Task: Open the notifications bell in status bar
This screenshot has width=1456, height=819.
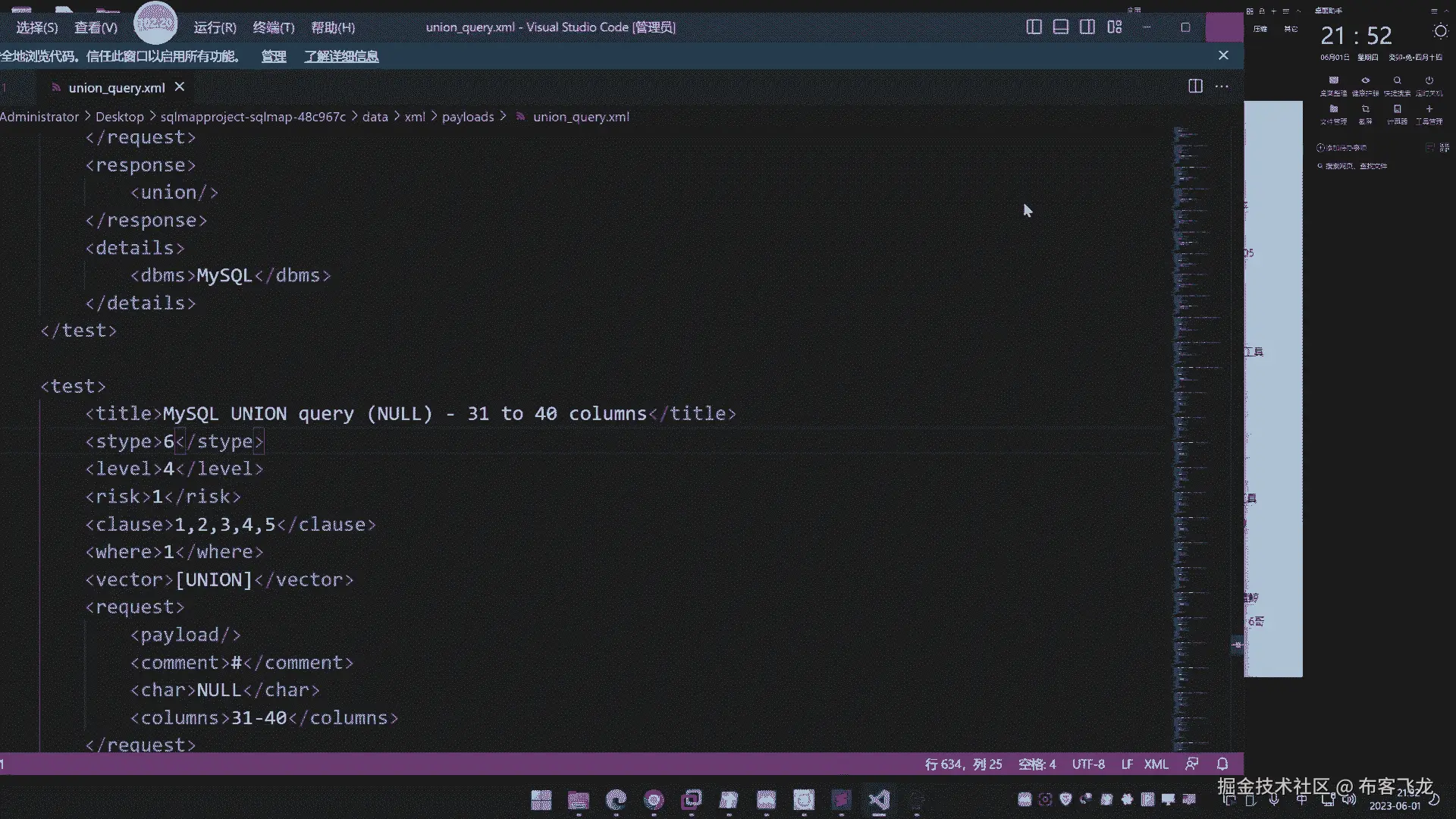Action: point(1222,764)
